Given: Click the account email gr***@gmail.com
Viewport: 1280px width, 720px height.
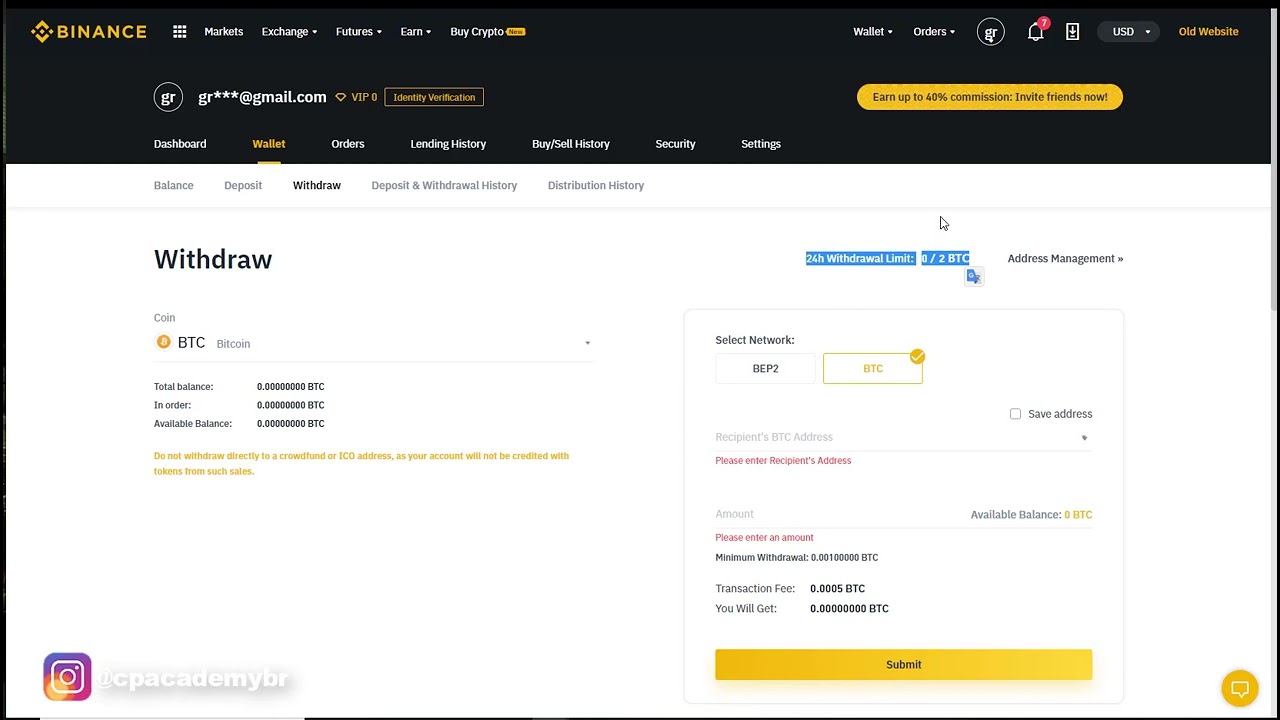Looking at the screenshot, I should [x=262, y=97].
